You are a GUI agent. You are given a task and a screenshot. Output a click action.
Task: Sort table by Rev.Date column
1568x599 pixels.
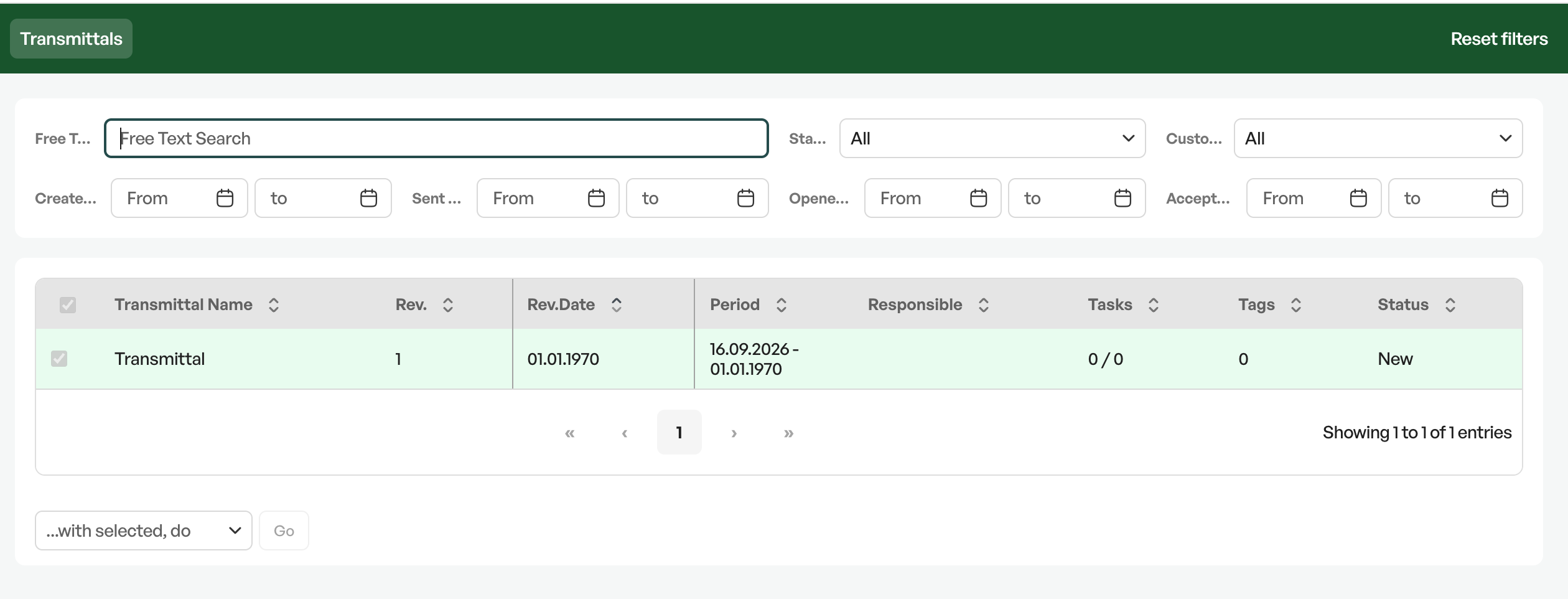(x=616, y=304)
